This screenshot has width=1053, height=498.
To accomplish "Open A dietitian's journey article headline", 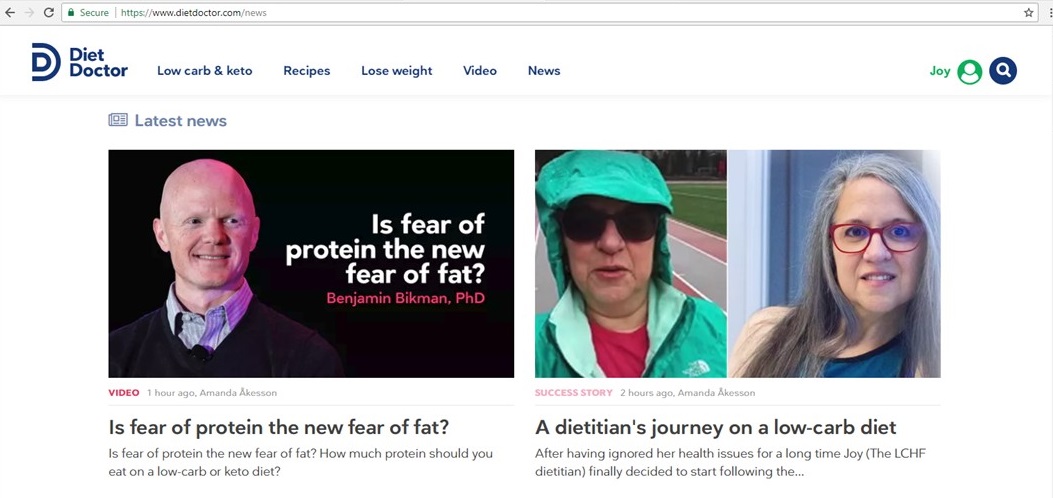I will click(x=716, y=428).
